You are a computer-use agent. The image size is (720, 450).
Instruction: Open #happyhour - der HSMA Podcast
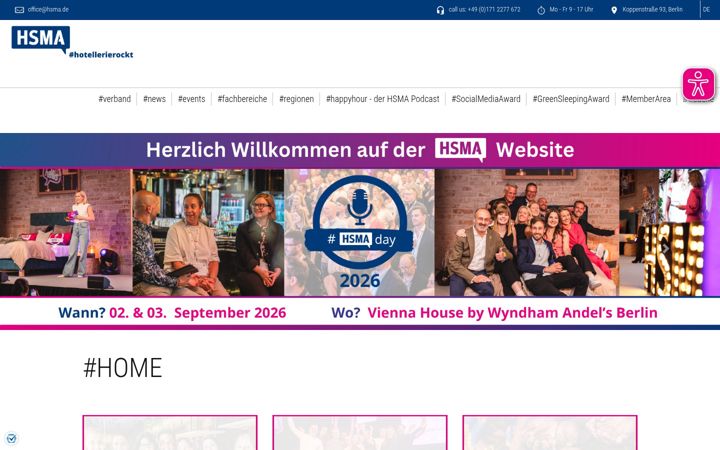point(382,99)
